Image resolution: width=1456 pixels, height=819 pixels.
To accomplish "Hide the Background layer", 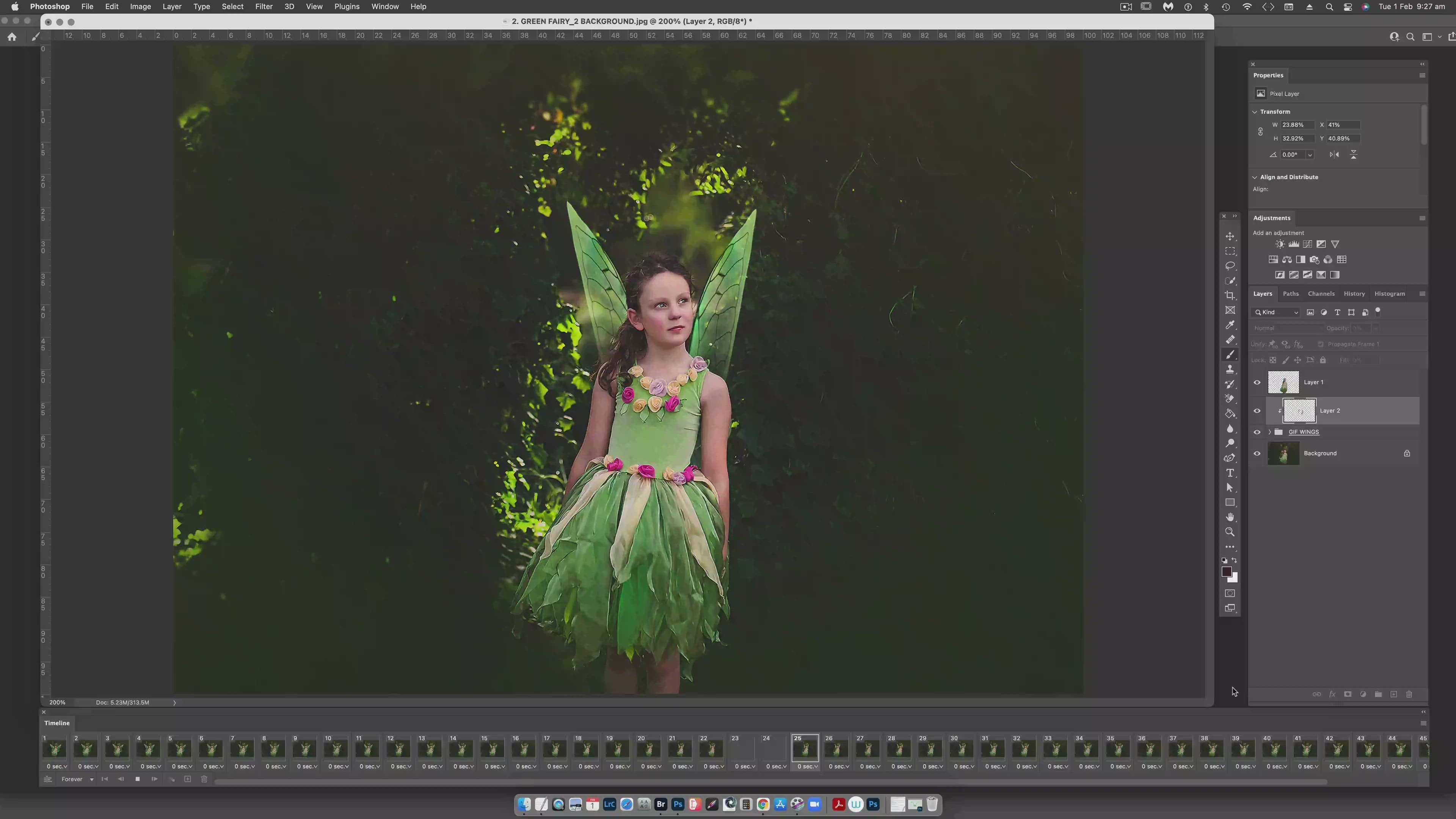I will tap(1257, 453).
